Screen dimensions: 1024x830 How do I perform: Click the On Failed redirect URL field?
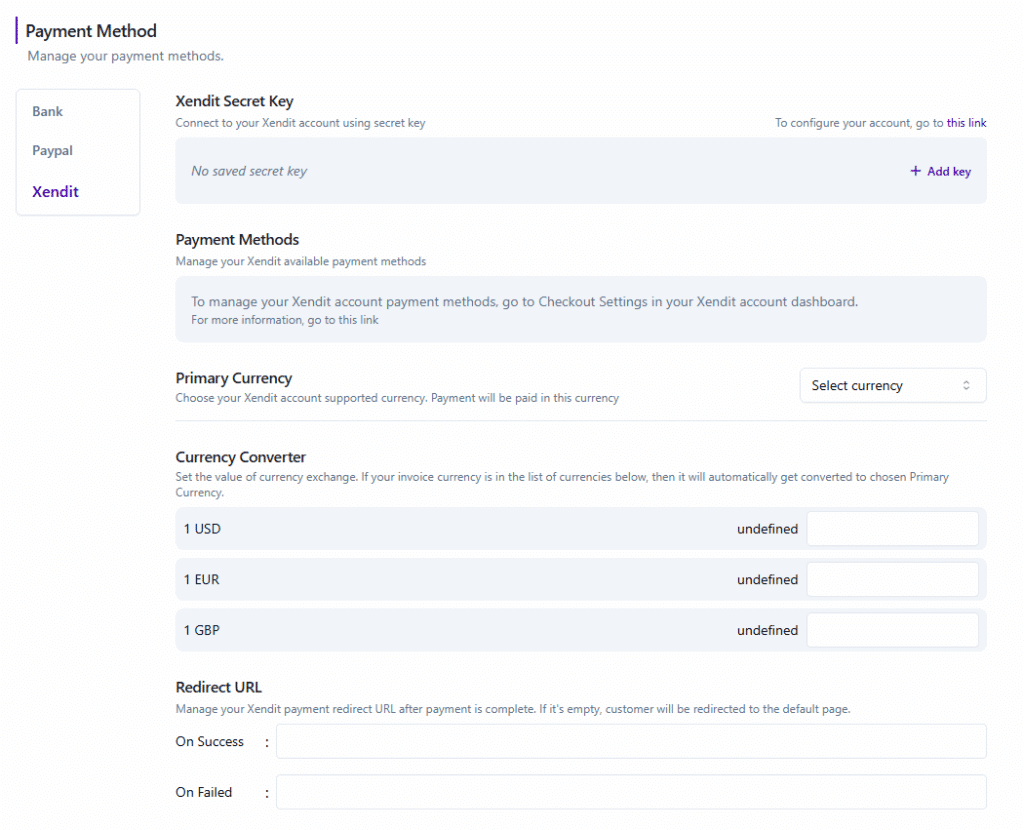[631, 792]
